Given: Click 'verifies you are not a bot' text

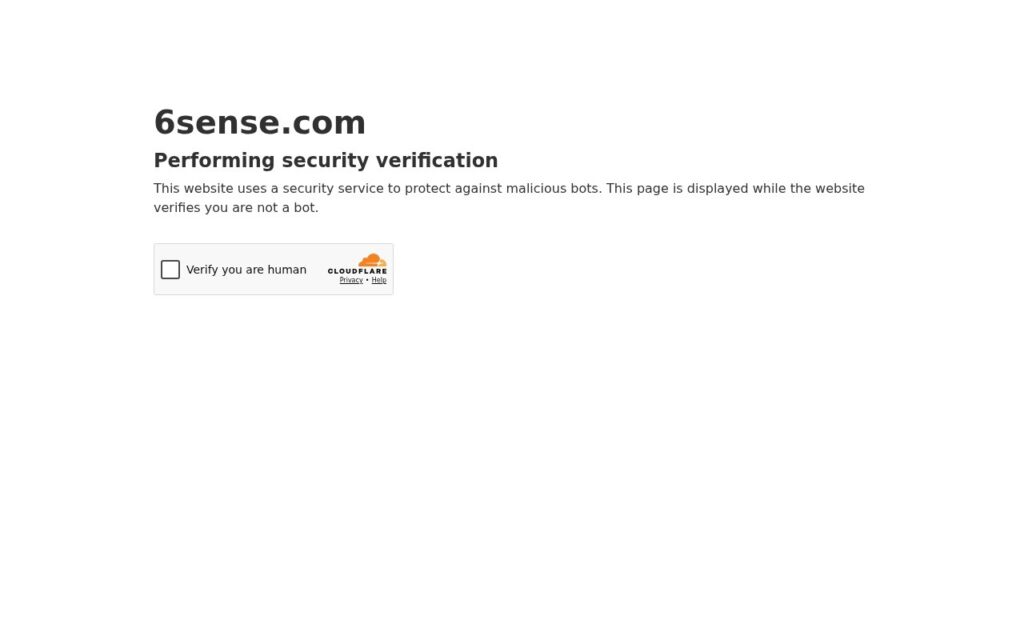Looking at the screenshot, I should pyautogui.click(x=236, y=208).
